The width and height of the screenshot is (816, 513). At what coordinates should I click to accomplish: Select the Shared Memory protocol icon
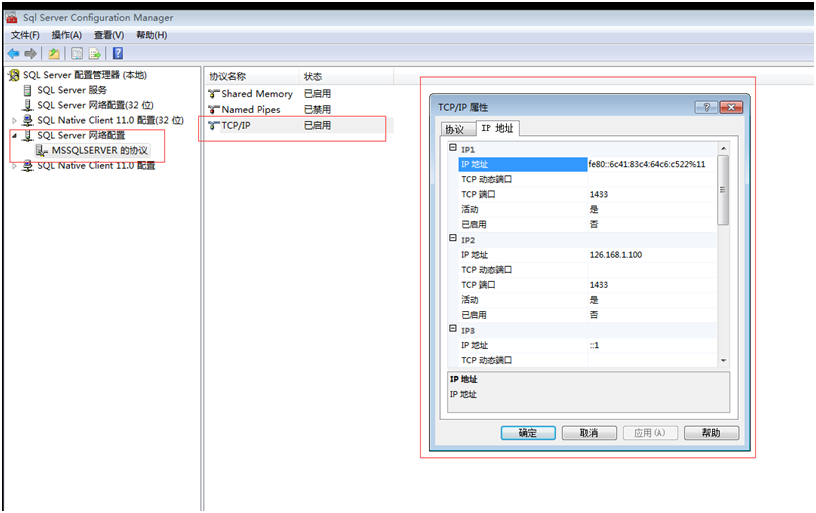click(x=213, y=94)
